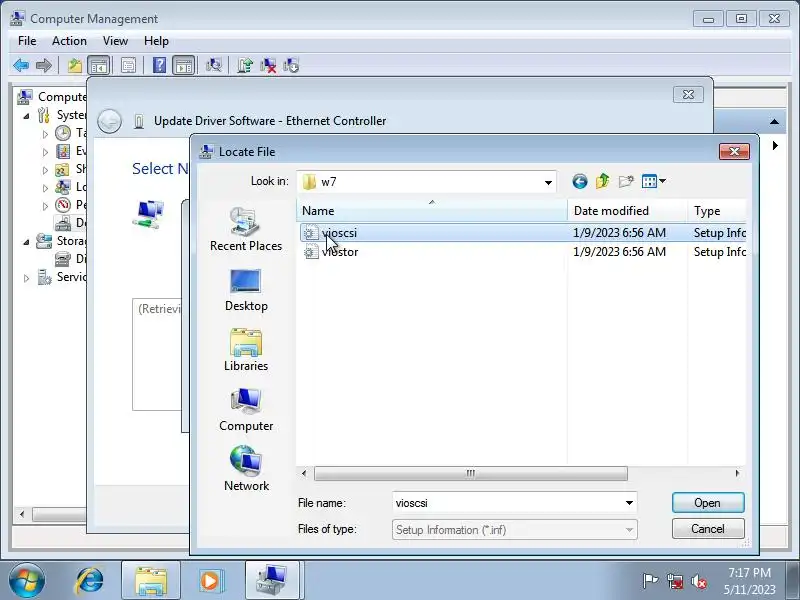Go up one level in Locate File

(603, 181)
